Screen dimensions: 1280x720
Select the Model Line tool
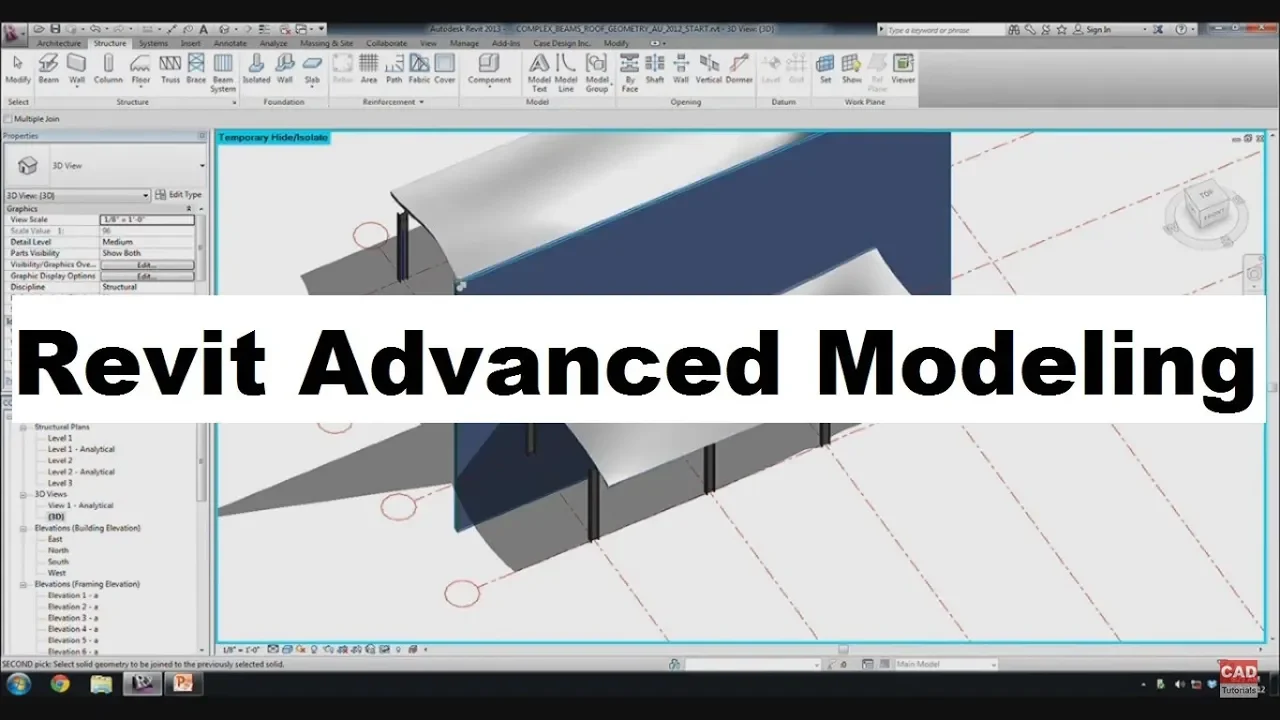pos(566,72)
